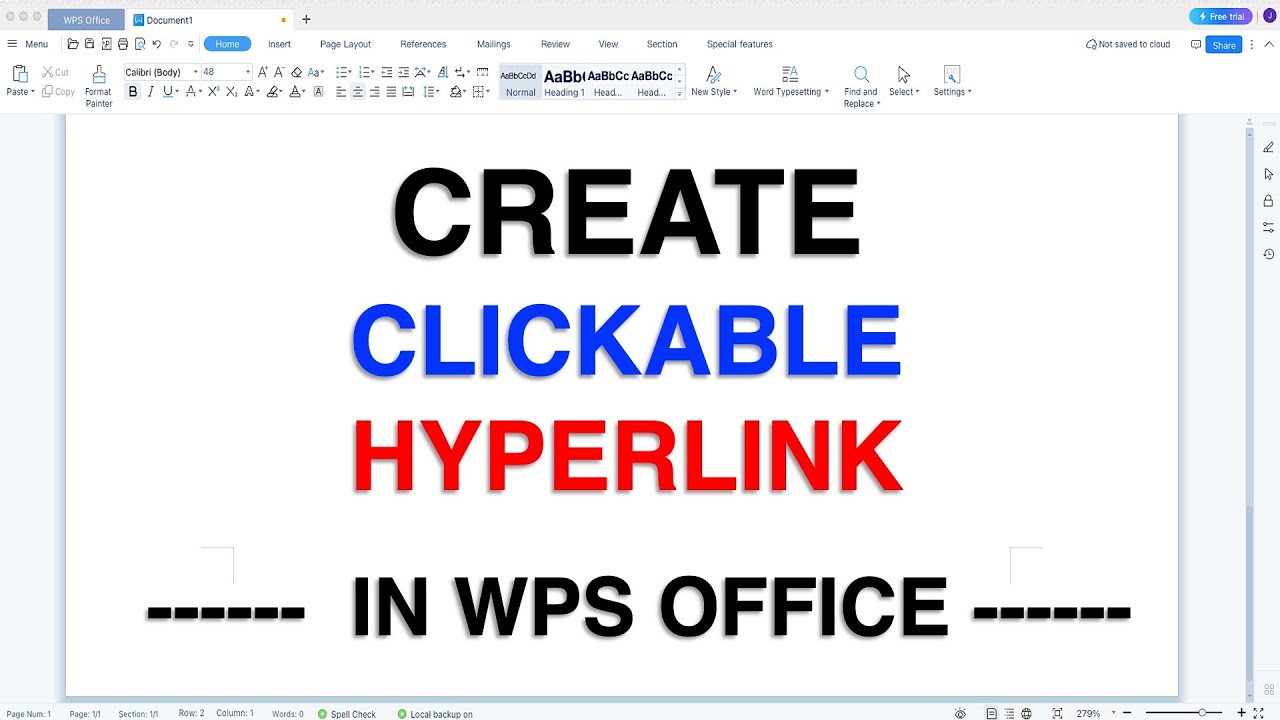Add a new tab with plus button
The image size is (1280, 720).
point(306,19)
